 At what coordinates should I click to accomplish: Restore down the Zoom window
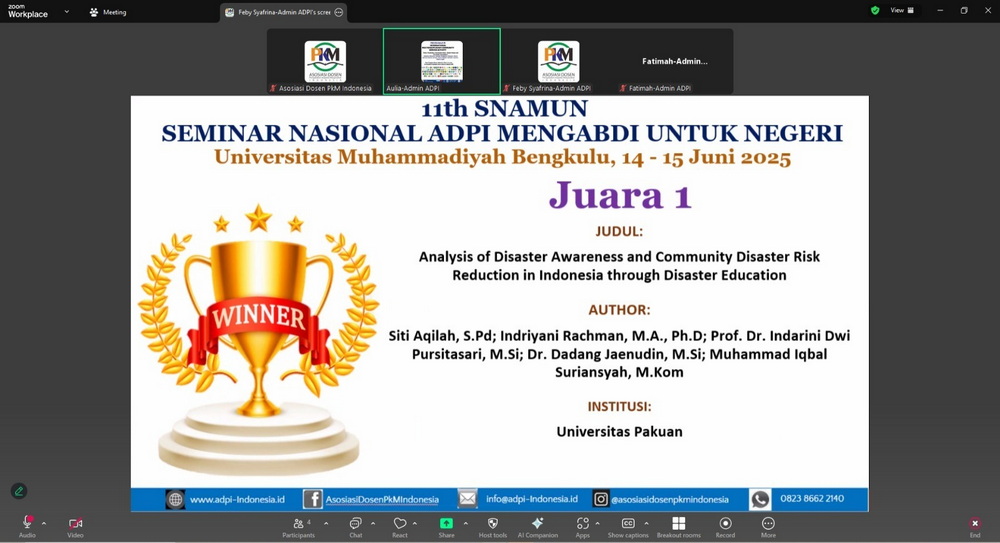[964, 10]
